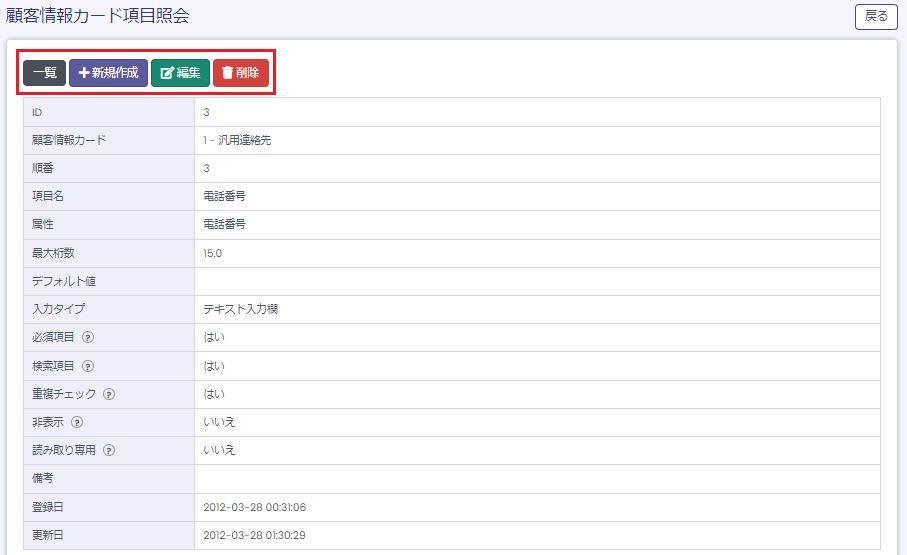The image size is (907, 555).
Task: Click help icon next to 必須項目
Action: pyautogui.click(x=88, y=338)
